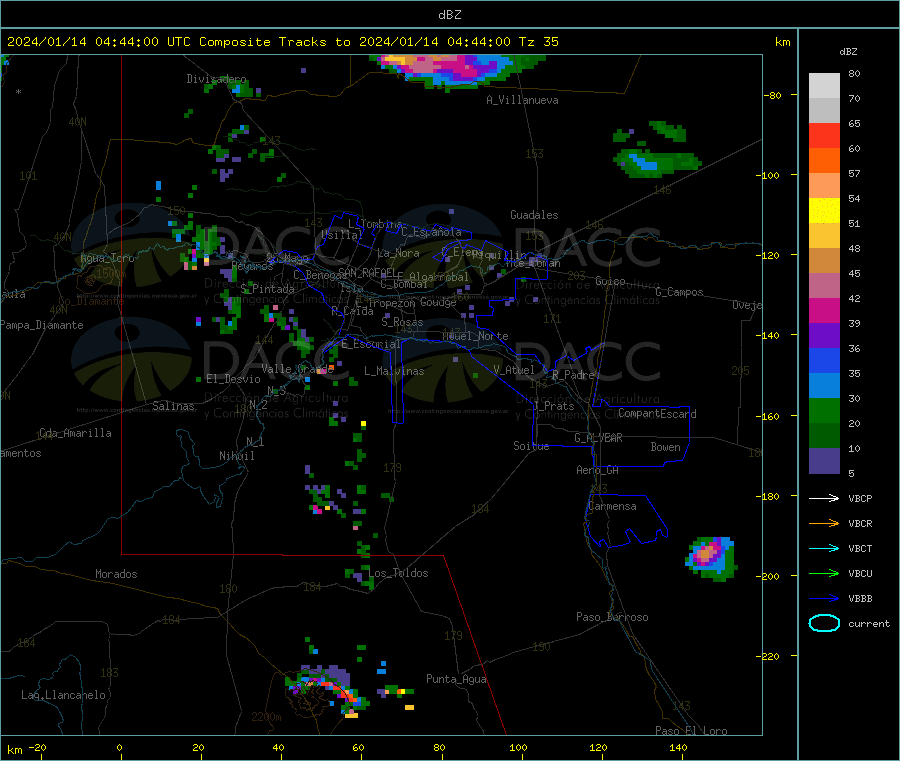The width and height of the screenshot is (900, 761).
Task: Click the C_Española location label
Action: tap(432, 232)
